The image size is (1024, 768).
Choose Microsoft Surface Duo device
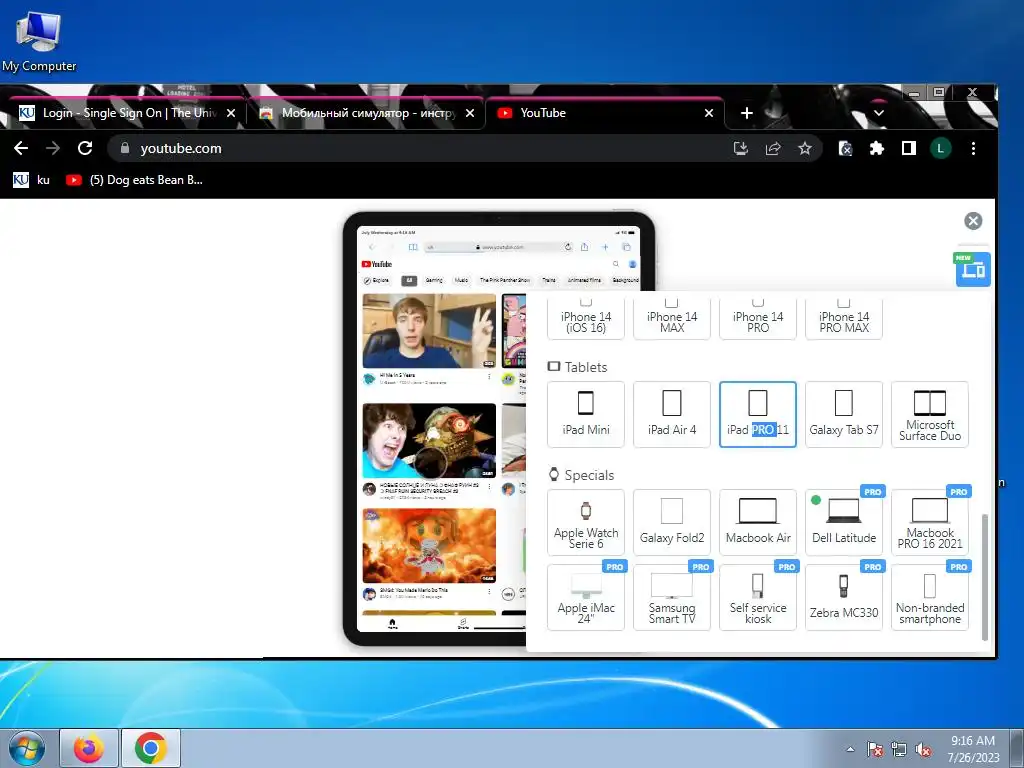[x=929, y=414]
